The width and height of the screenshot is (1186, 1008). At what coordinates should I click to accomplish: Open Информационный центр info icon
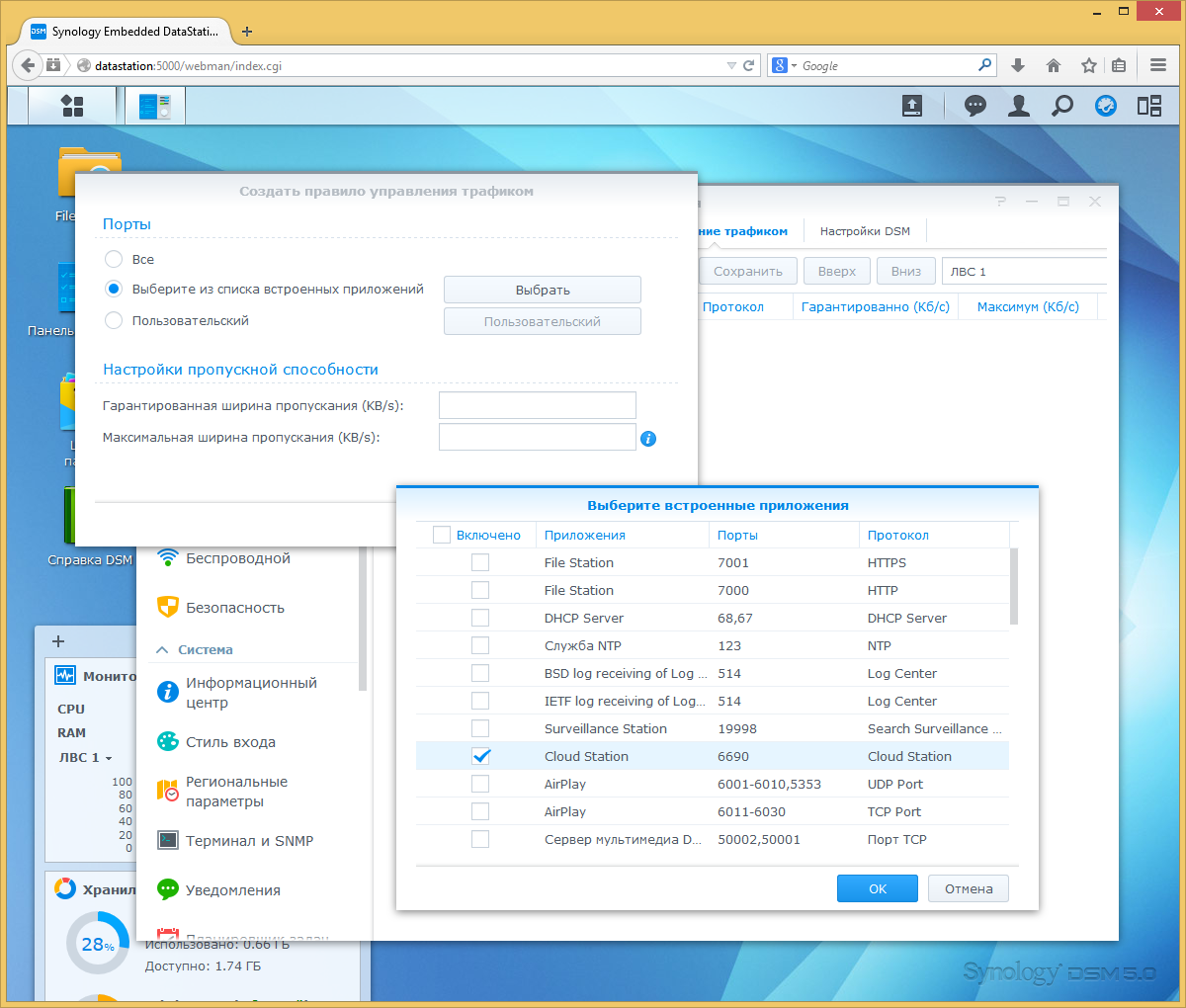coord(168,693)
